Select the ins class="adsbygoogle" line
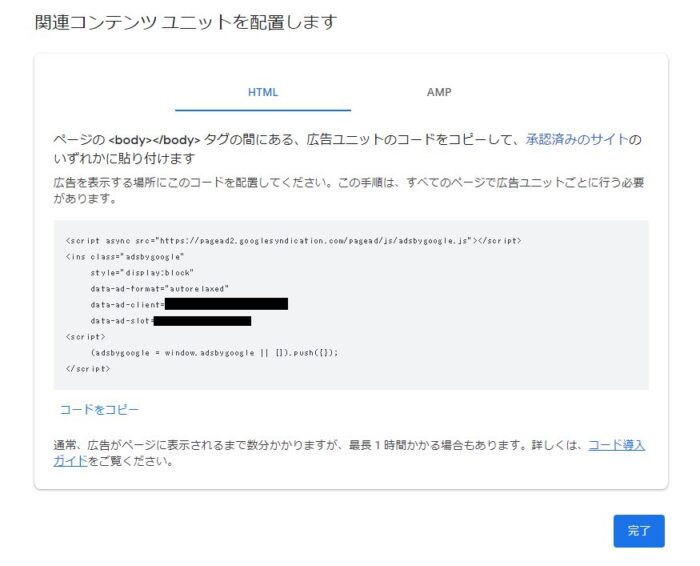 pos(125,257)
